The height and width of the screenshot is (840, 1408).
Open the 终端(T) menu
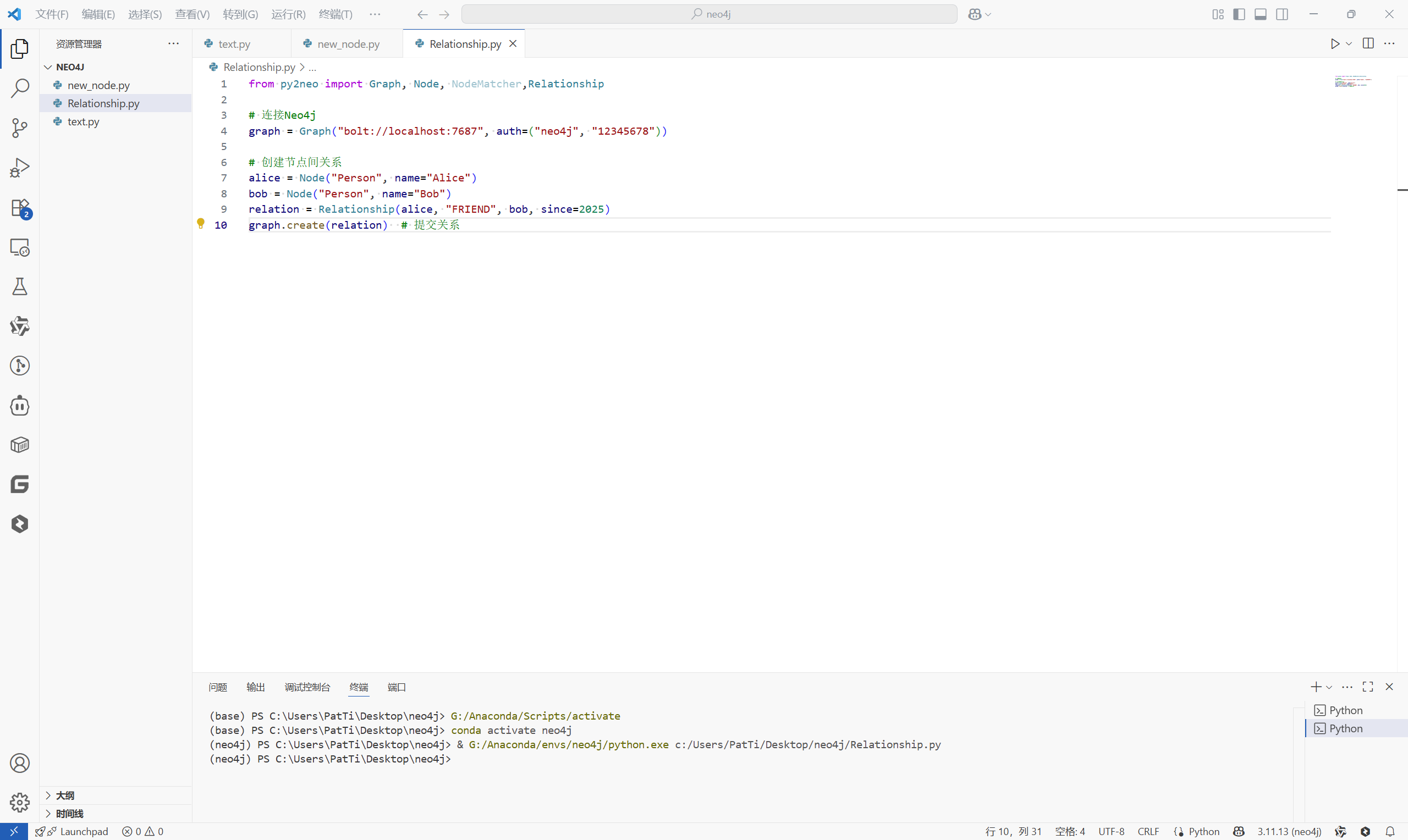click(335, 14)
